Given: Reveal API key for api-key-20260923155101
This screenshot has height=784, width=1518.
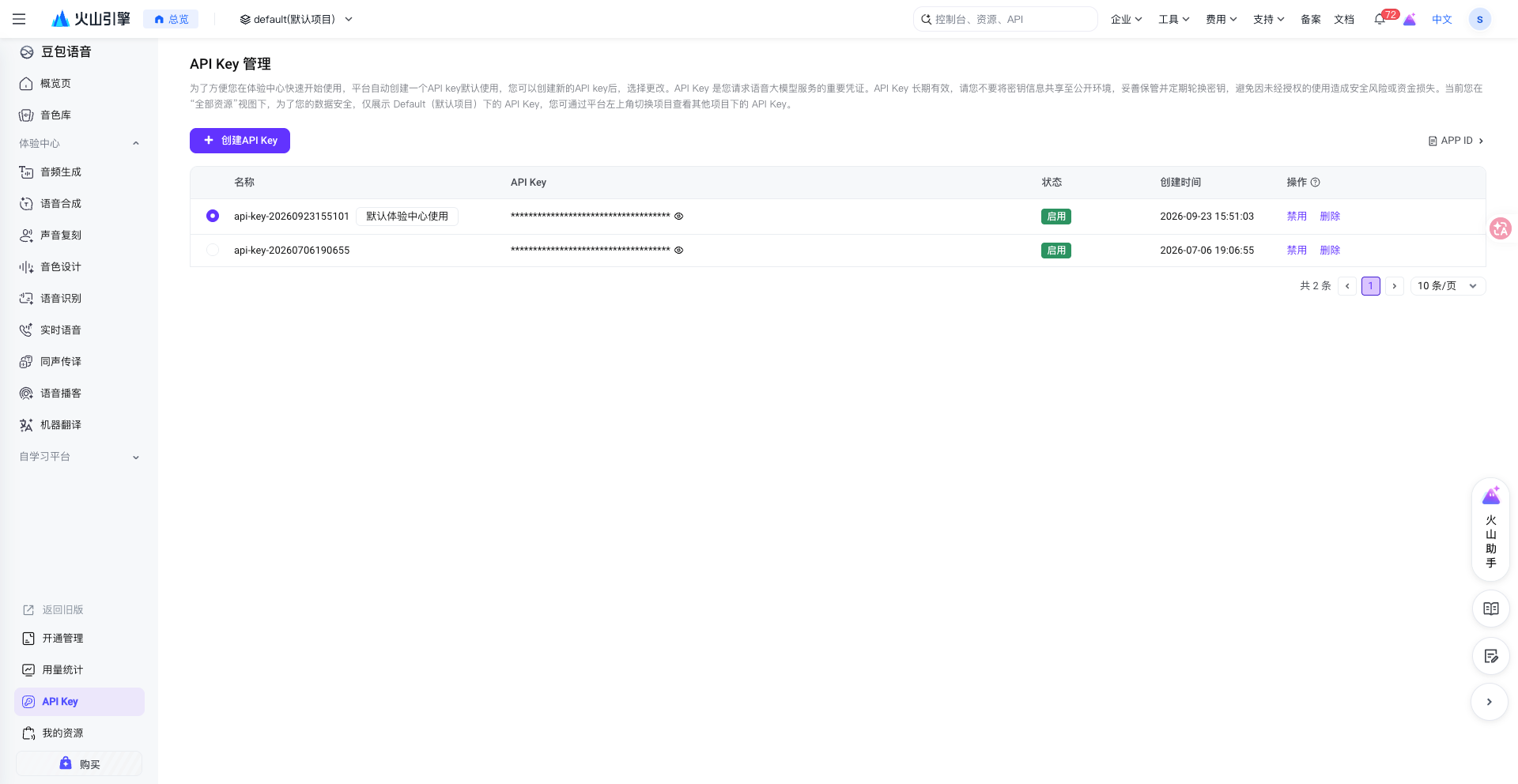Looking at the screenshot, I should point(678,216).
